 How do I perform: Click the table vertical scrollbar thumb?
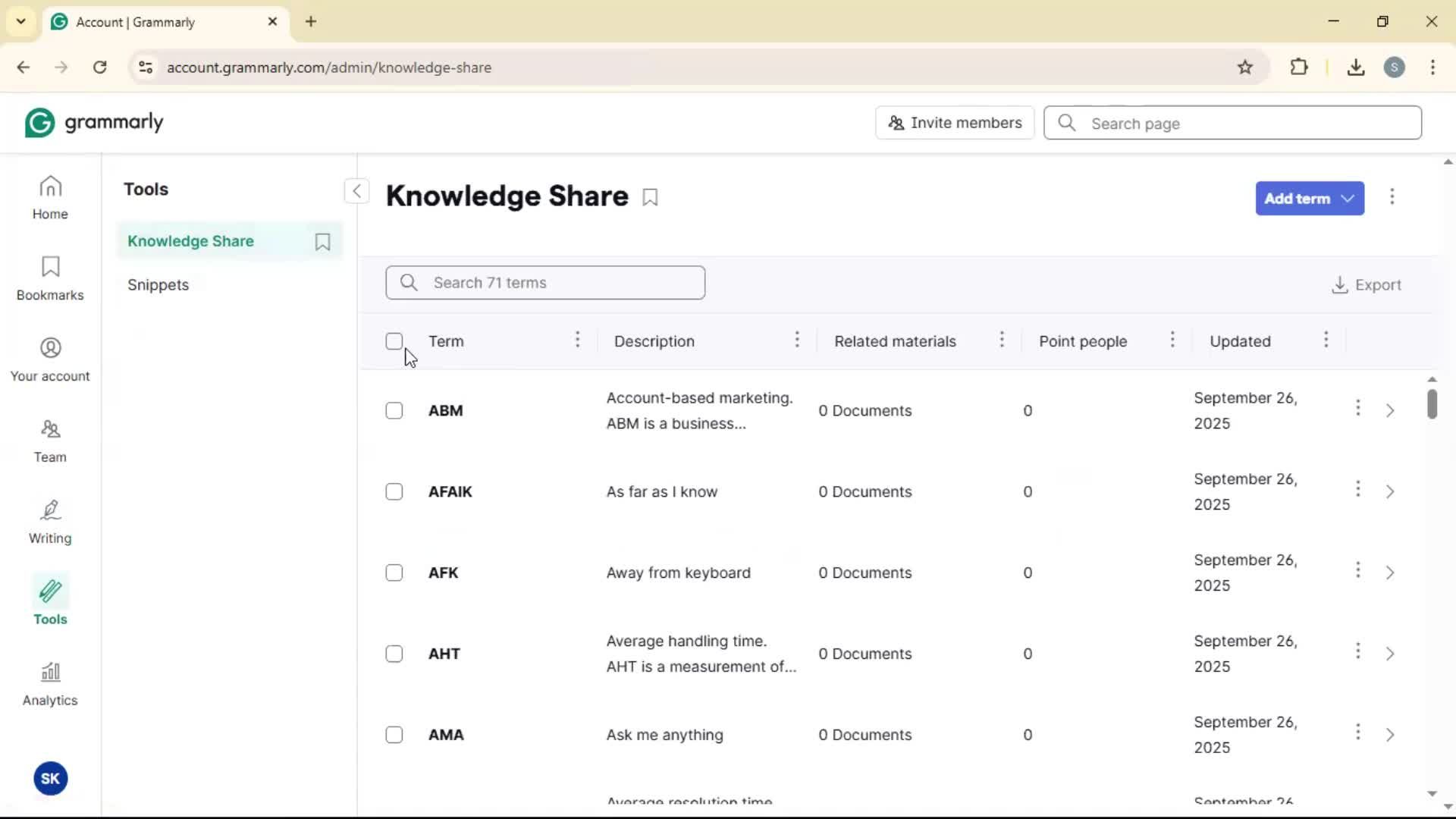click(x=1431, y=403)
